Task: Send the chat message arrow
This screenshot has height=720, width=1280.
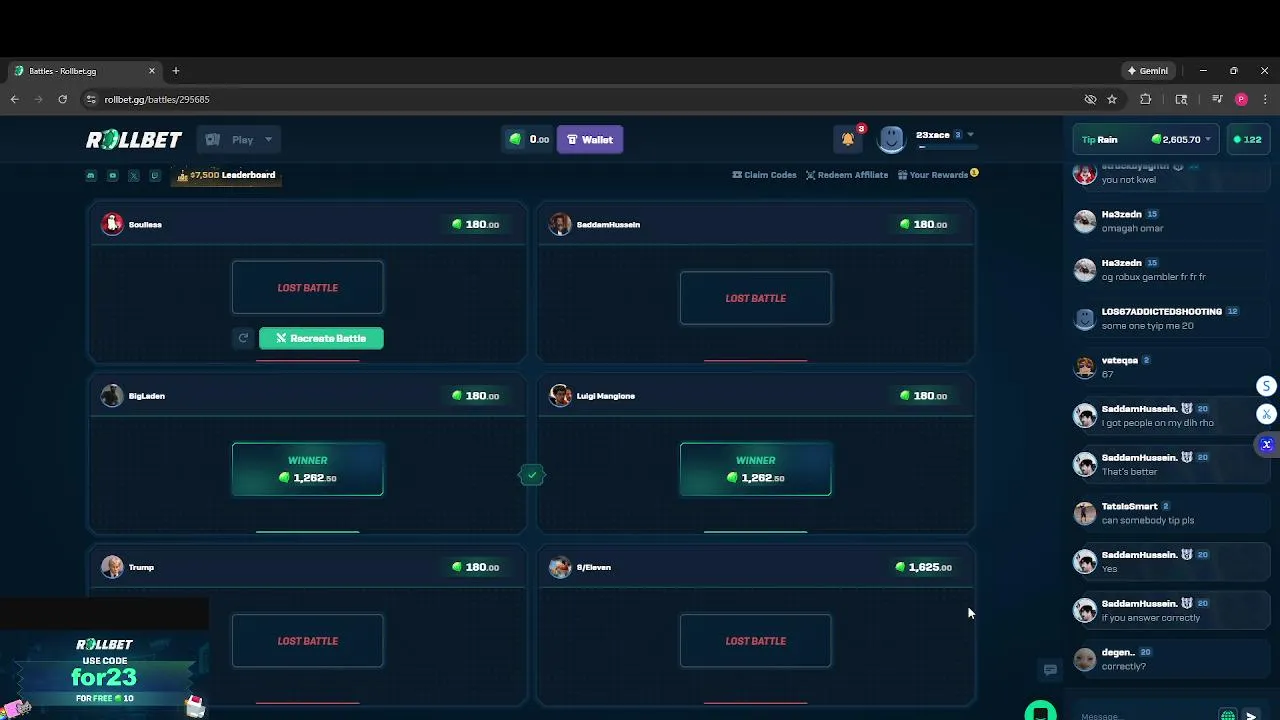Action: (x=1251, y=716)
